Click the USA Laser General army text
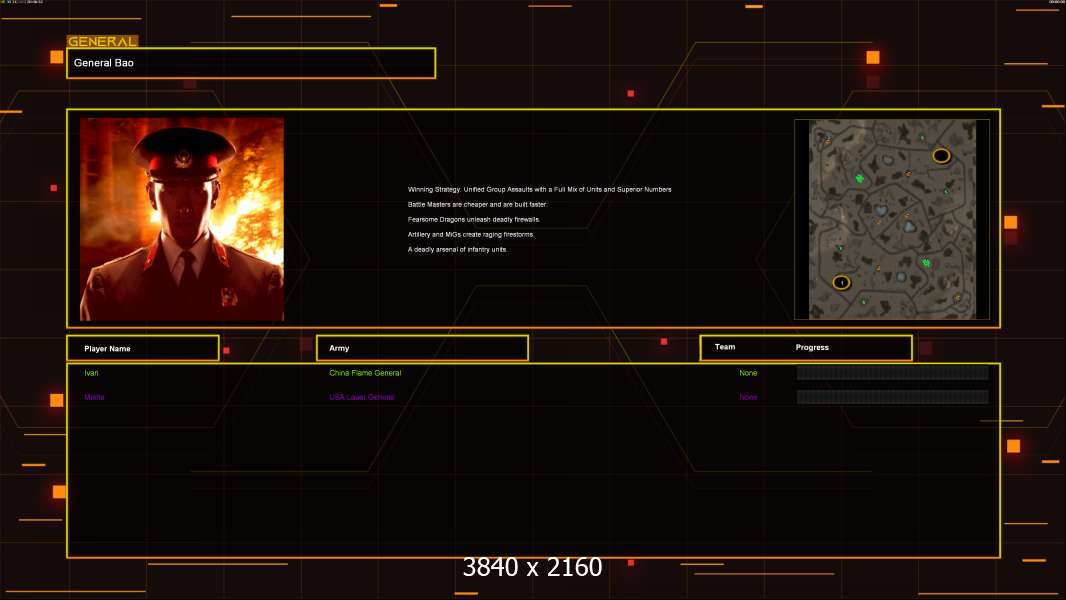 point(362,397)
